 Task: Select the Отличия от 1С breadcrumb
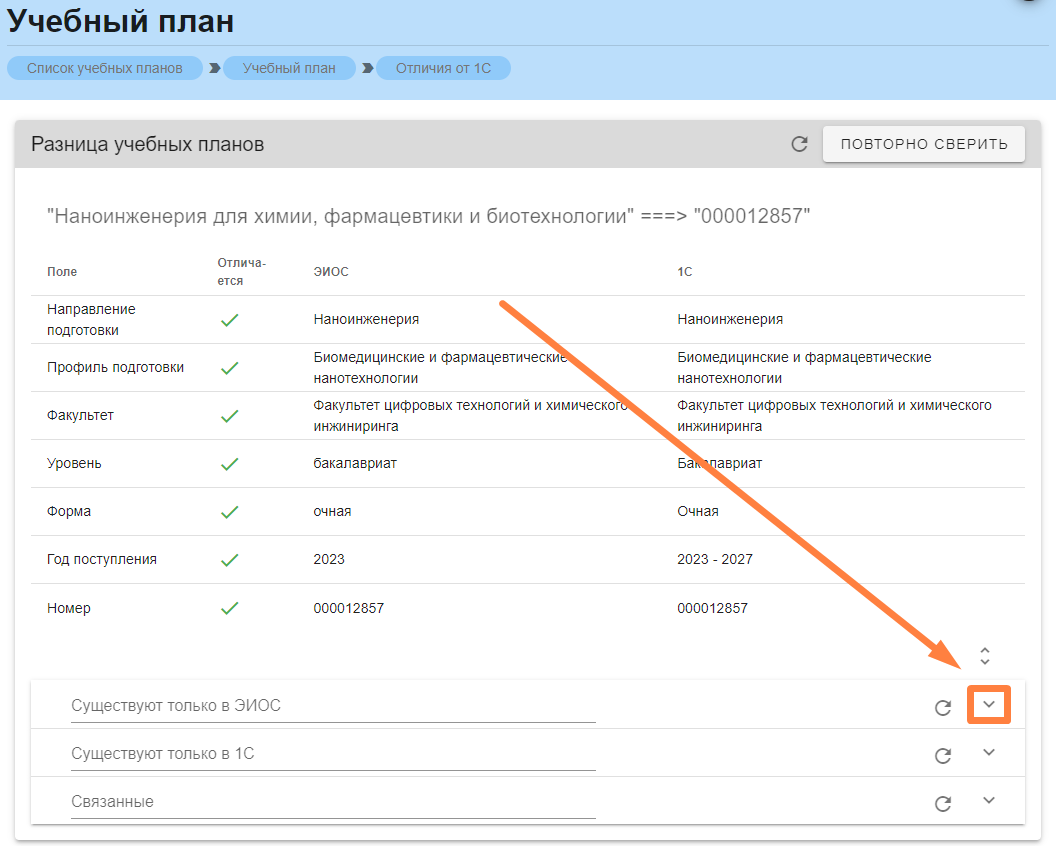[443, 68]
